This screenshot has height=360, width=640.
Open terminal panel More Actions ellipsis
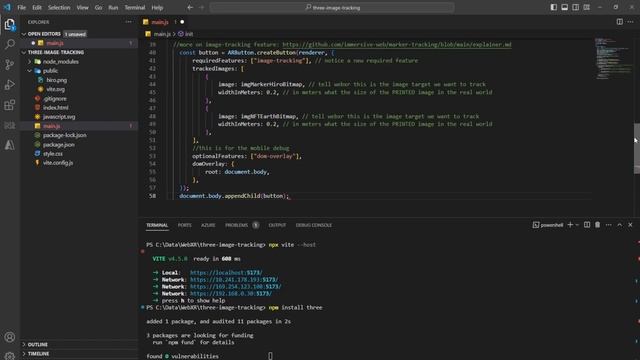click(609, 225)
